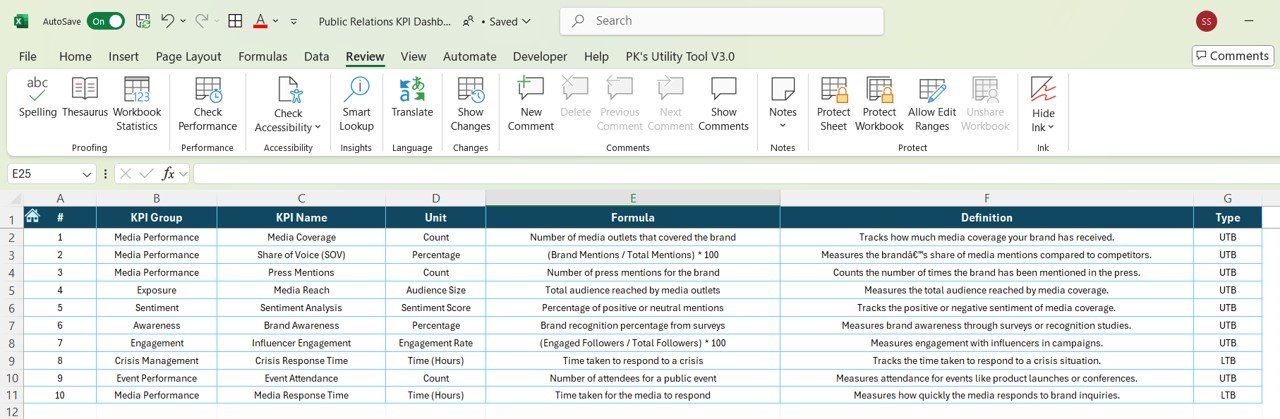Click Show Changes

click(470, 104)
